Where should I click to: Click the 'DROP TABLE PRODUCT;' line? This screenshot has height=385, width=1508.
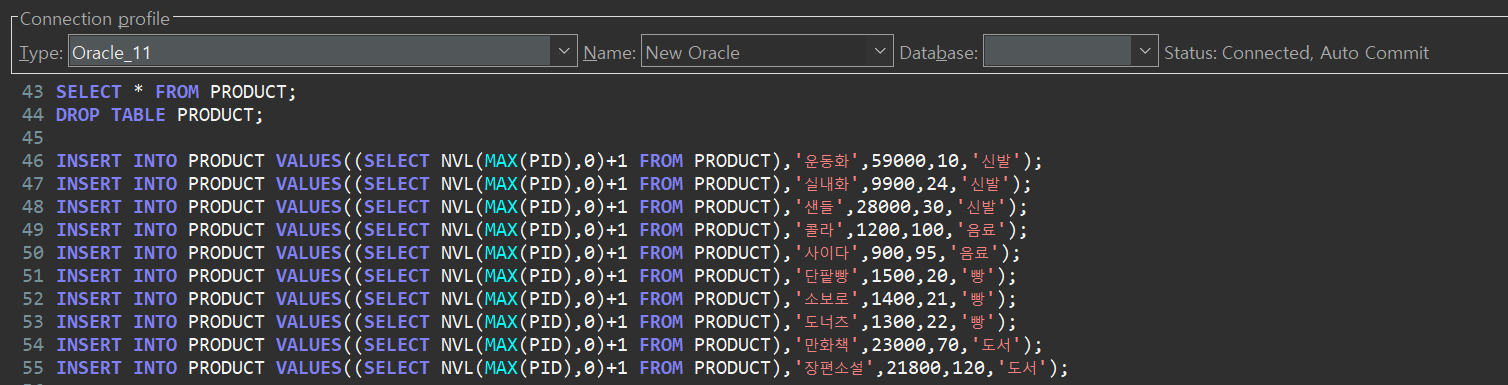point(160,115)
